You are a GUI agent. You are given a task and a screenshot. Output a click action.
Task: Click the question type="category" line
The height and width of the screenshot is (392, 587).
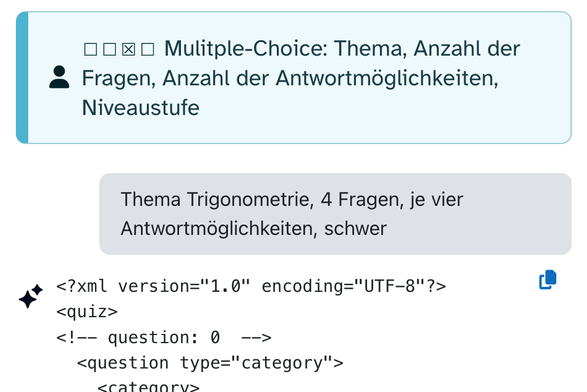point(210,363)
